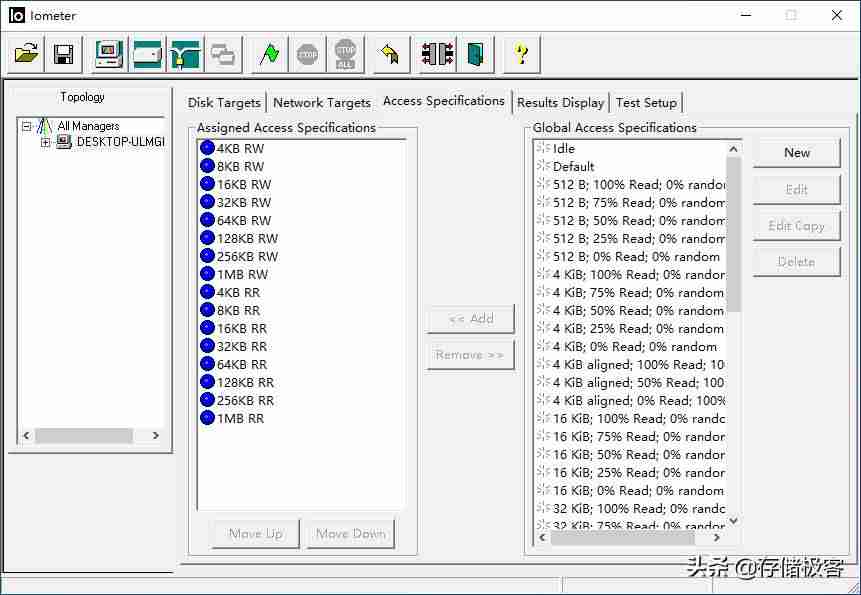Click the DESKTOP-ULMGI computer icon
861x595 pixels.
pos(64,142)
